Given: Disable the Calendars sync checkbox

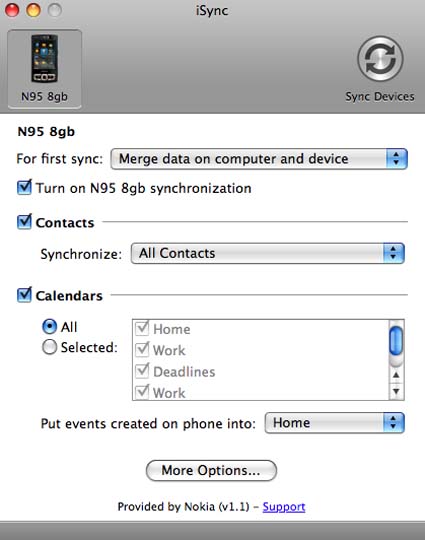Looking at the screenshot, I should click(x=24, y=295).
